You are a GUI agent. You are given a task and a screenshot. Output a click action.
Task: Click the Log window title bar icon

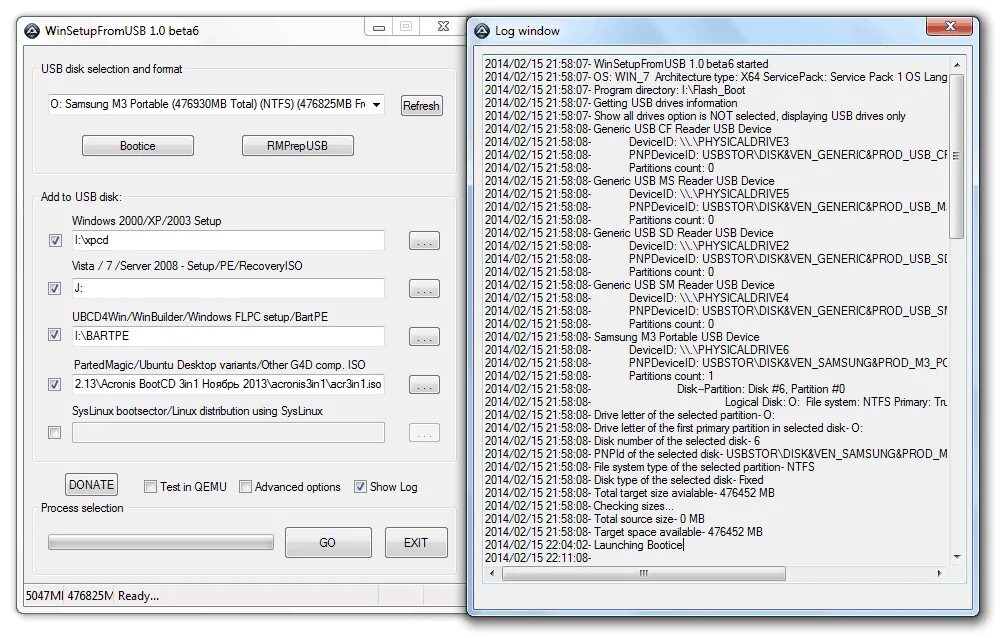482,31
